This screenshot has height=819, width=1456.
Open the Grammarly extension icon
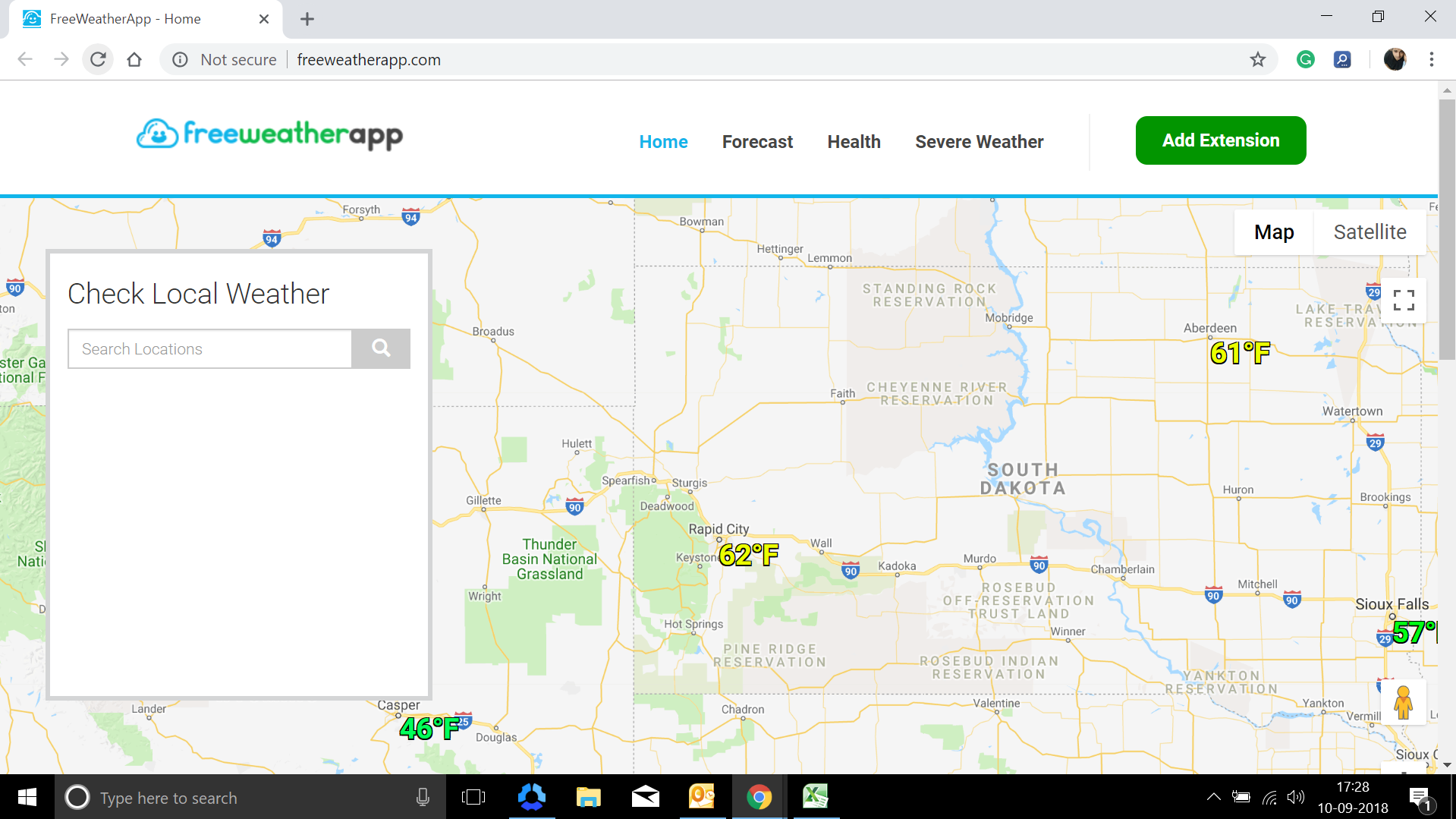(1306, 59)
